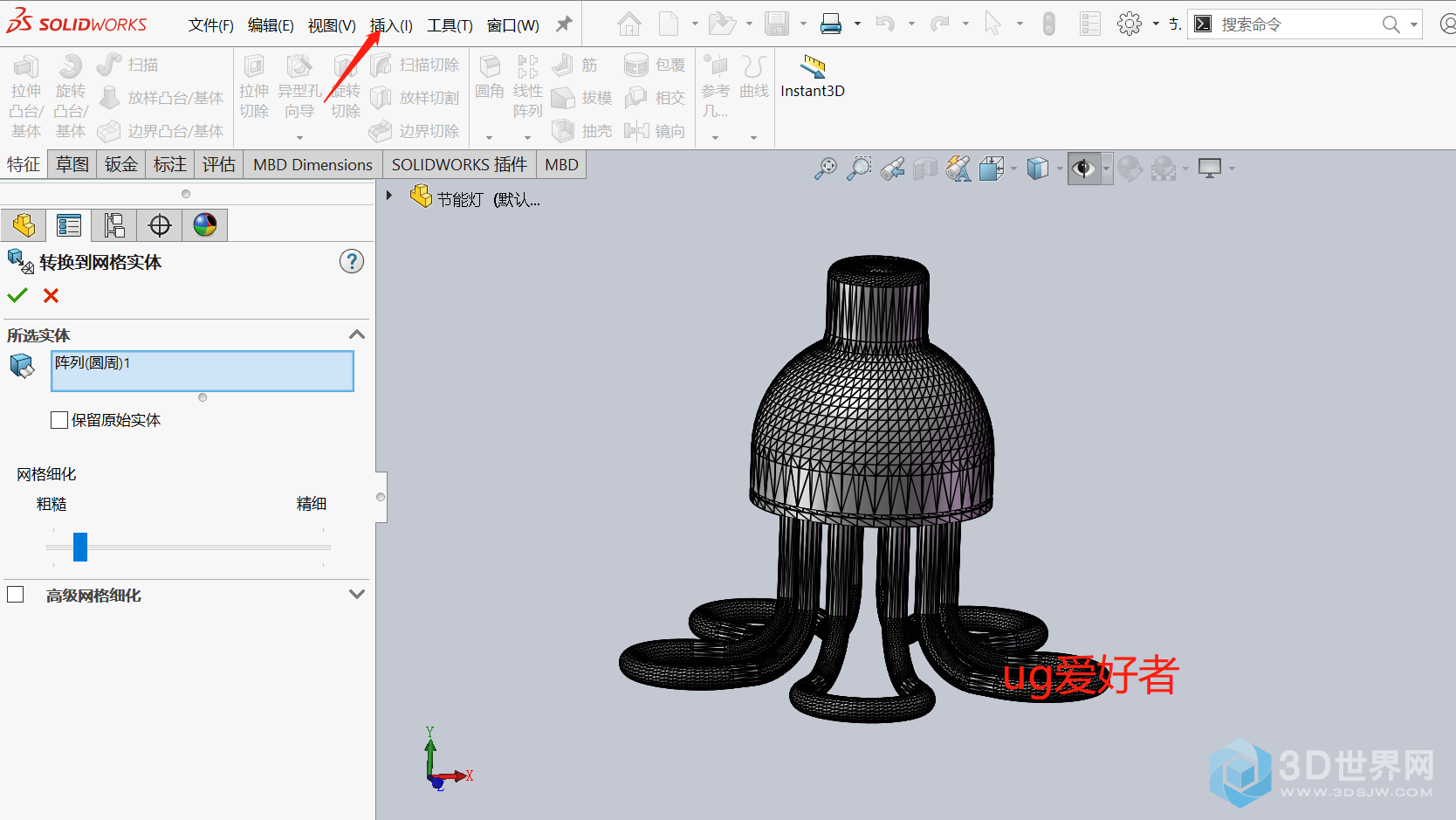The width and height of the screenshot is (1456, 820).
Task: Open the Save dropdown arrow
Action: click(803, 24)
